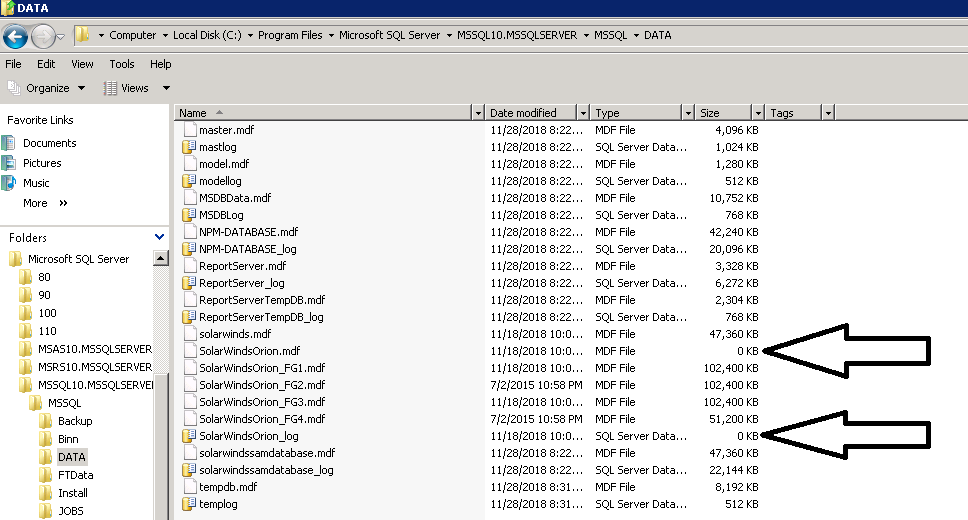Image resolution: width=968 pixels, height=520 pixels.
Task: Select the Binn folder in tree
Action: coord(68,439)
